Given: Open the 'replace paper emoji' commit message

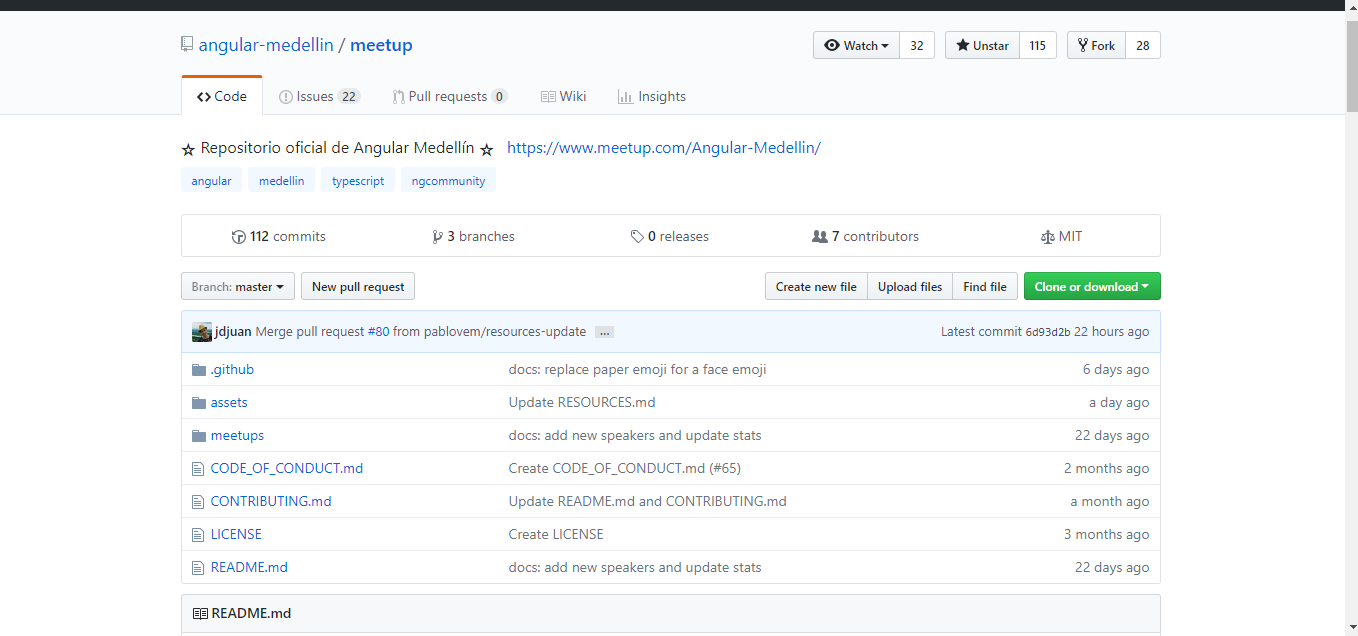Looking at the screenshot, I should (637, 370).
